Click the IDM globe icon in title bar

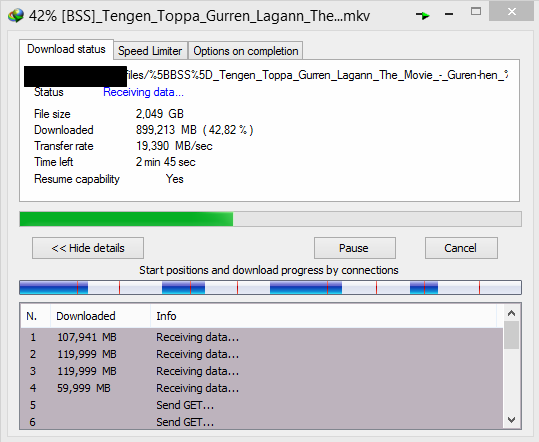click(x=16, y=15)
